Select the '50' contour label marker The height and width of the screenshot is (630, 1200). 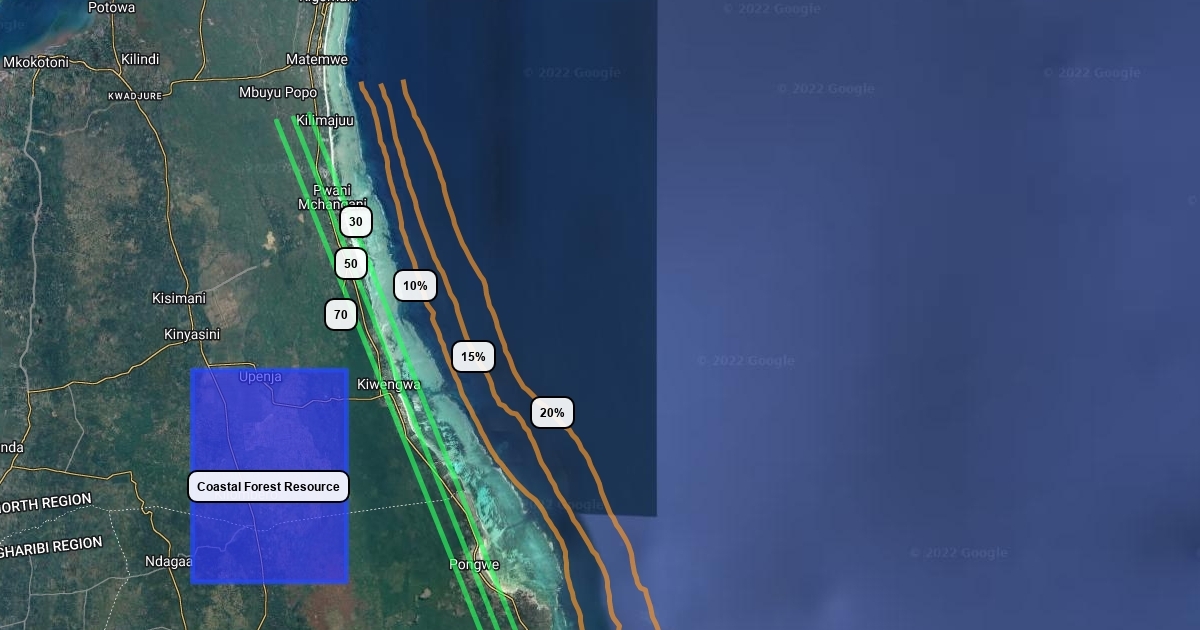(351, 264)
